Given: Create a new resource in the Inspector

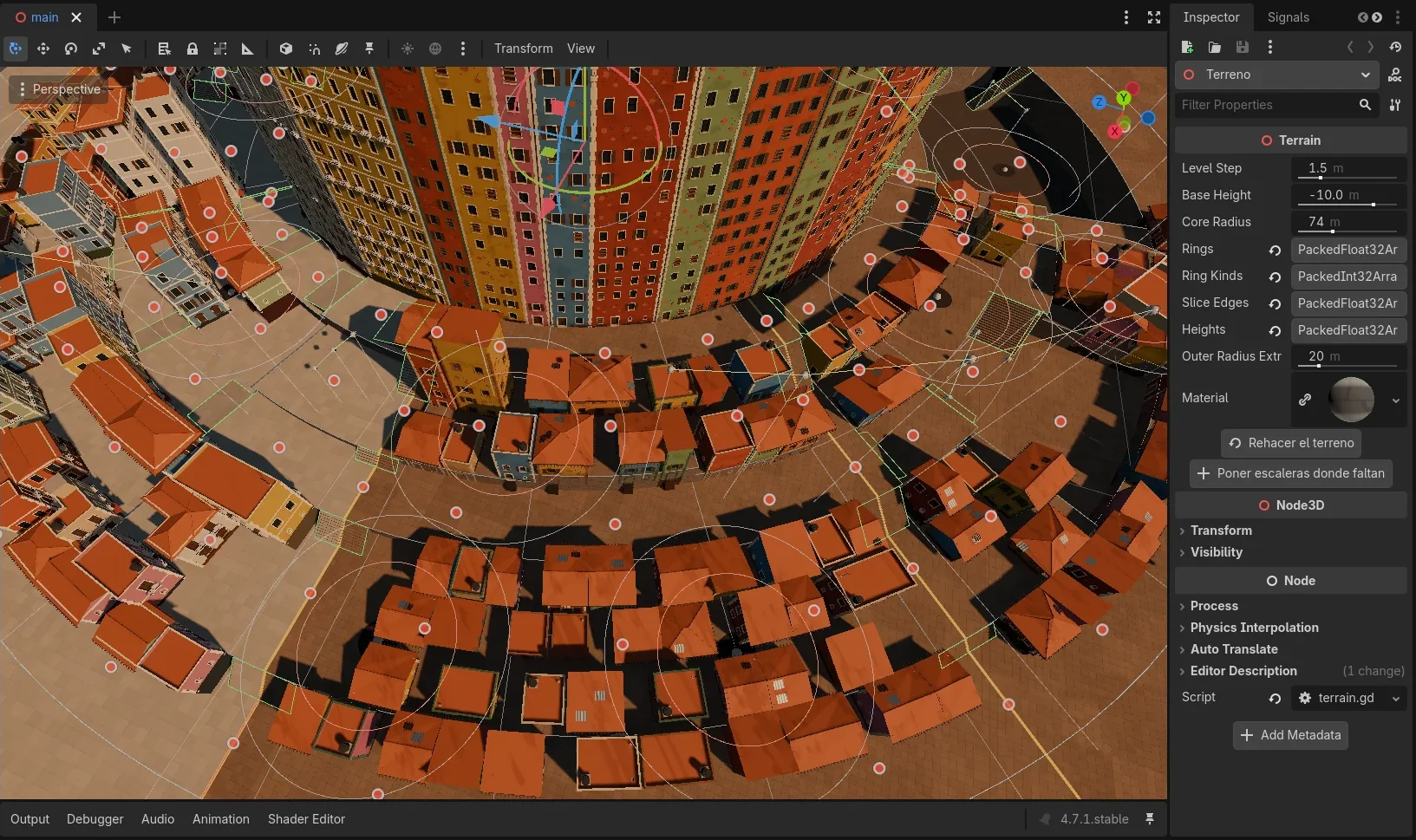Looking at the screenshot, I should 1187,47.
